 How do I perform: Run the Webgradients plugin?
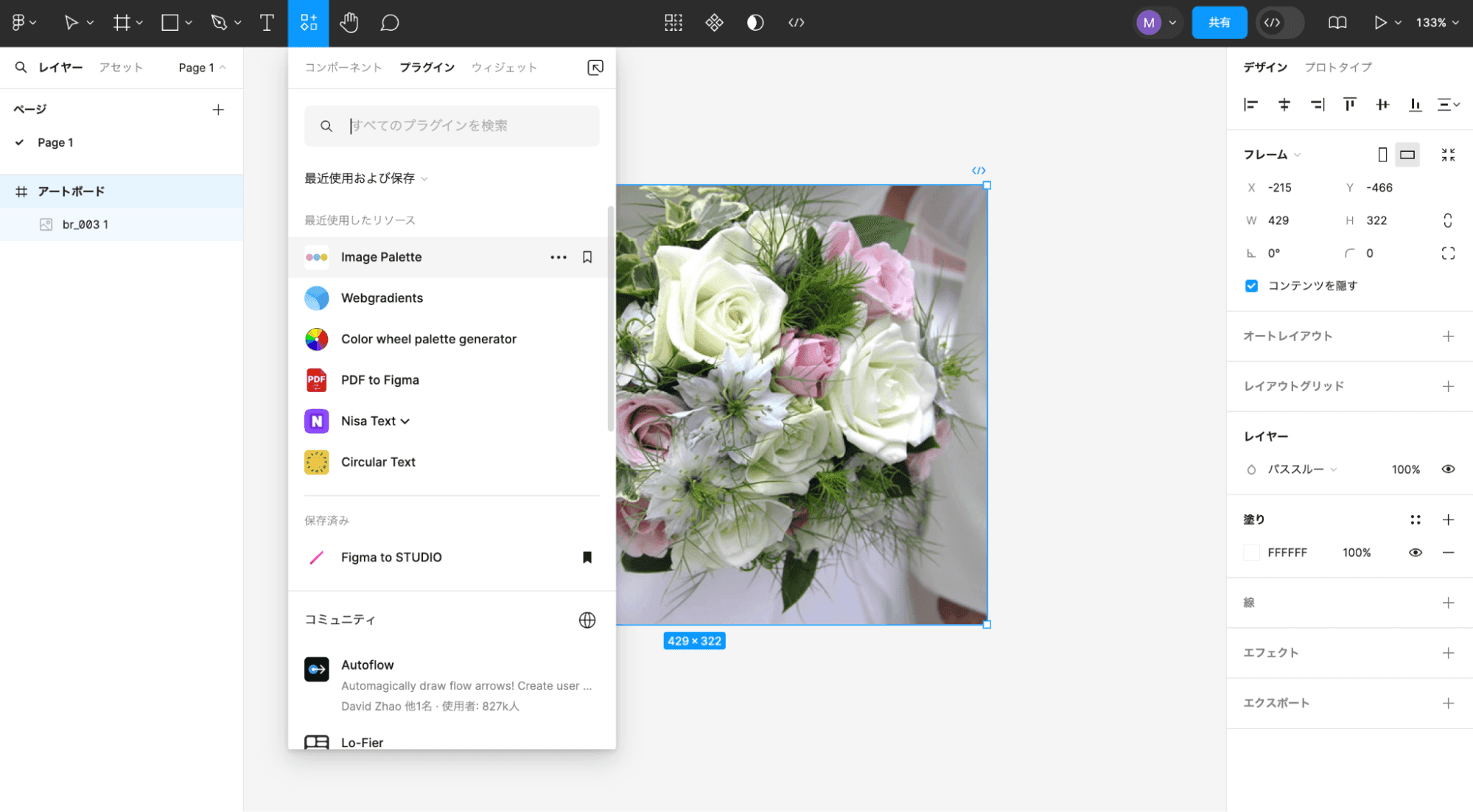382,298
